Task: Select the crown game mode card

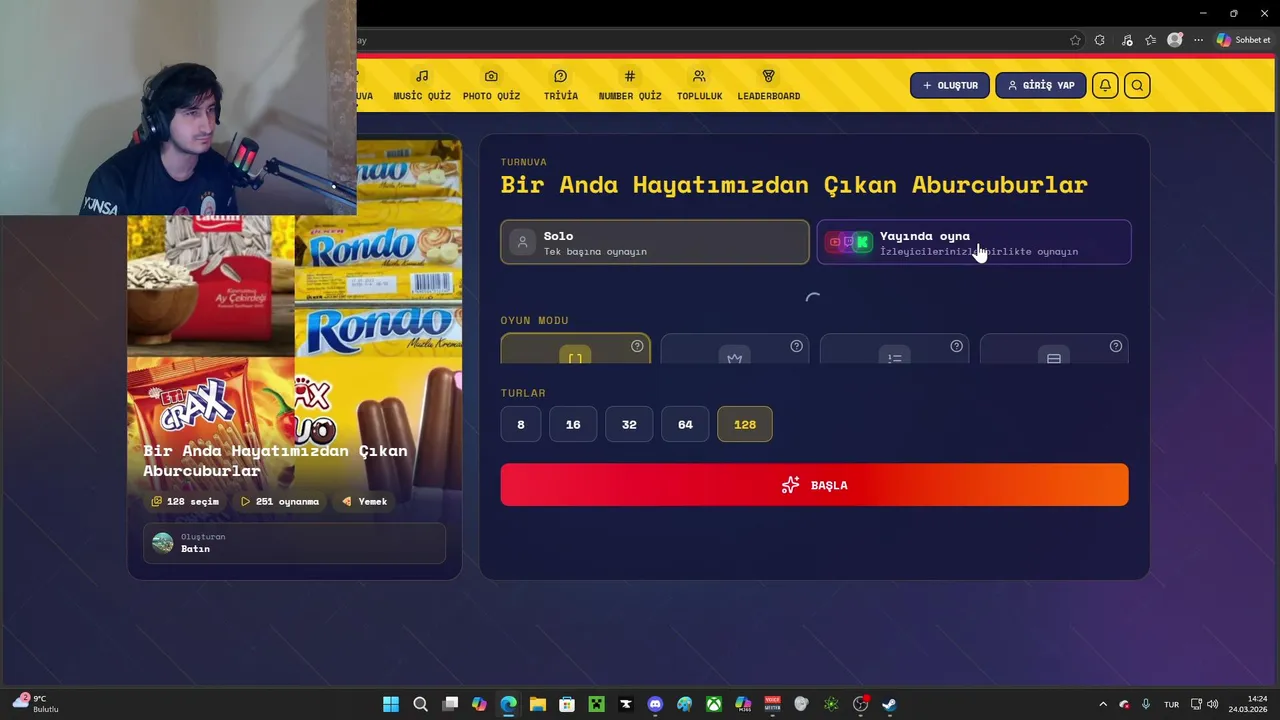Action: coord(734,349)
